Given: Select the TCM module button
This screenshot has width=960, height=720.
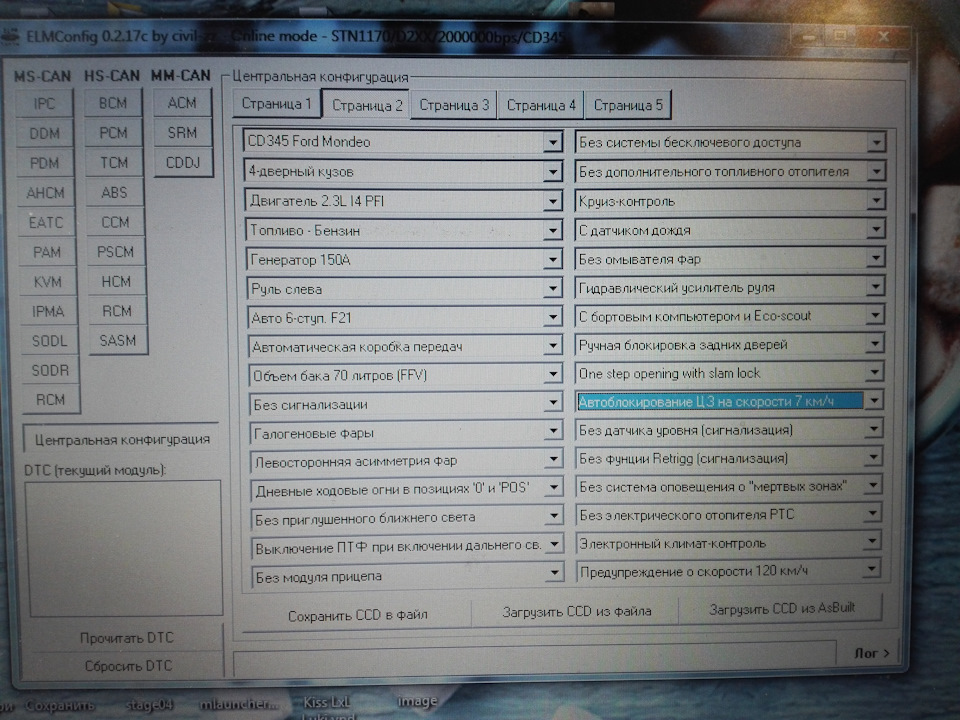Looking at the screenshot, I should (114, 162).
